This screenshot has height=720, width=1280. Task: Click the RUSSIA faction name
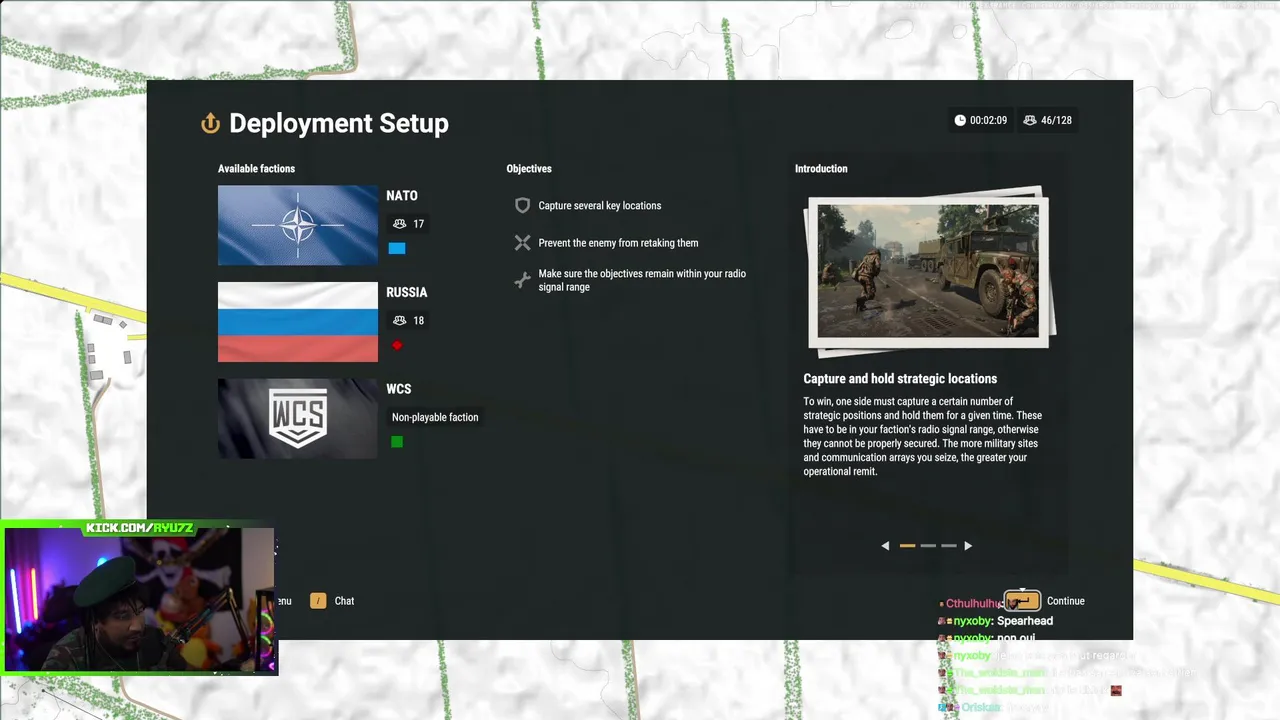click(x=407, y=292)
